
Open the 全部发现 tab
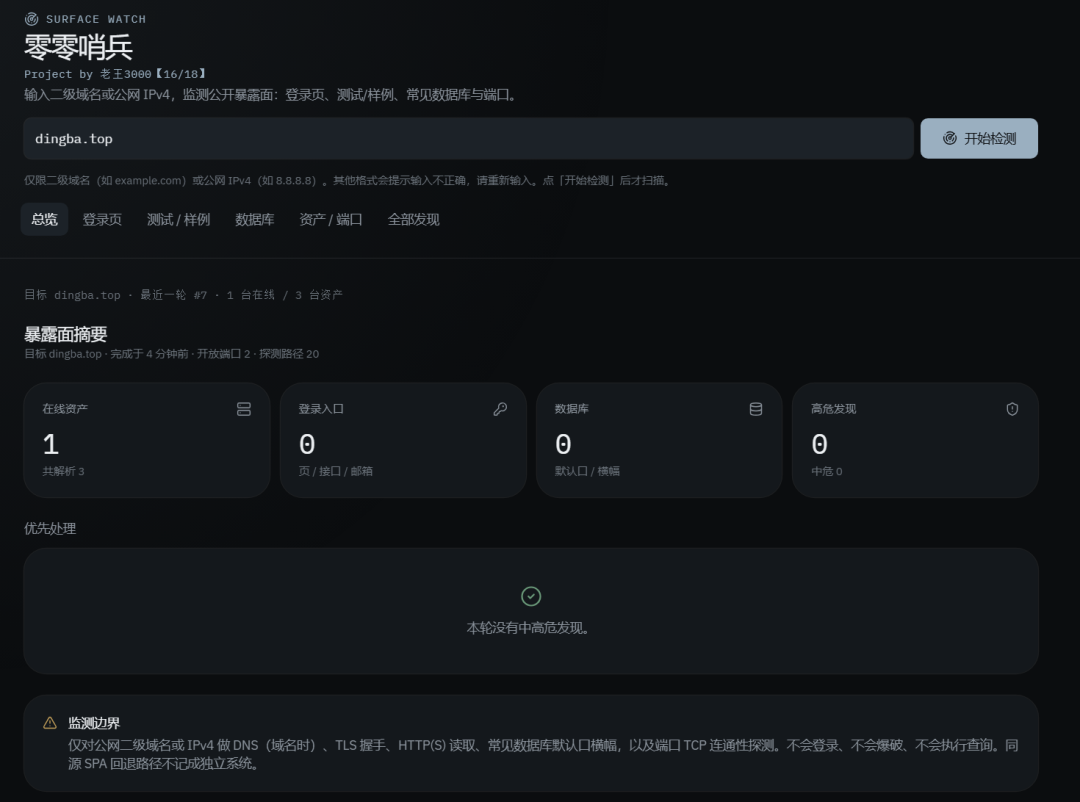tap(413, 219)
